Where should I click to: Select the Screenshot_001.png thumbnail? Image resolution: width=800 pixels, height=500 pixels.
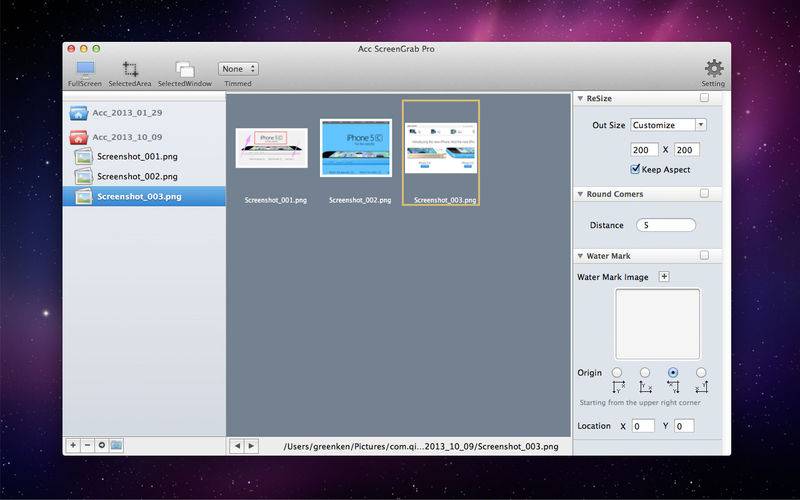coord(272,148)
